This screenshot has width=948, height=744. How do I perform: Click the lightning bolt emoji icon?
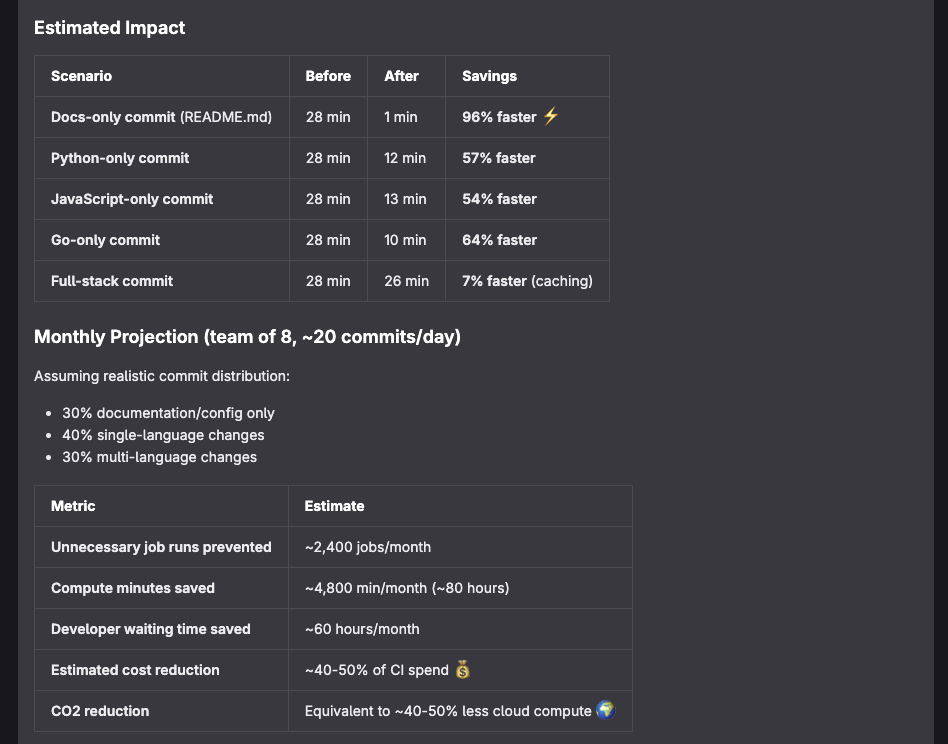[550, 117]
